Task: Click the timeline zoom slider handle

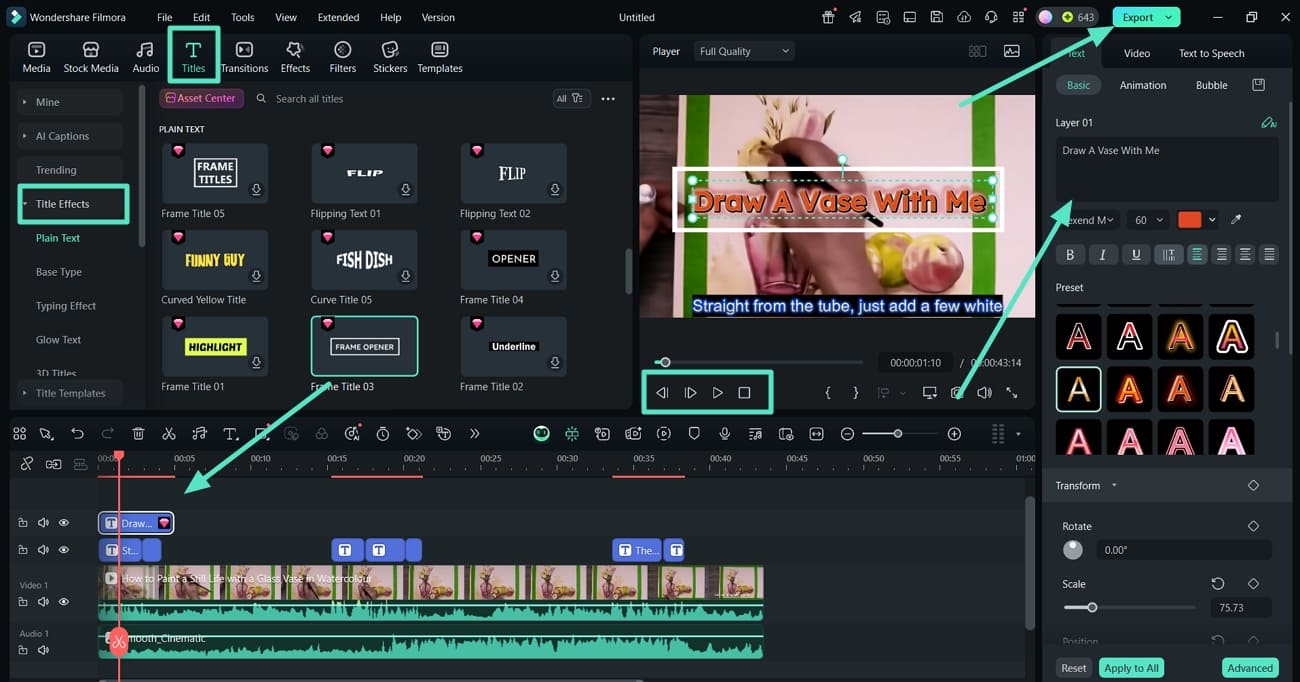Action: [898, 433]
